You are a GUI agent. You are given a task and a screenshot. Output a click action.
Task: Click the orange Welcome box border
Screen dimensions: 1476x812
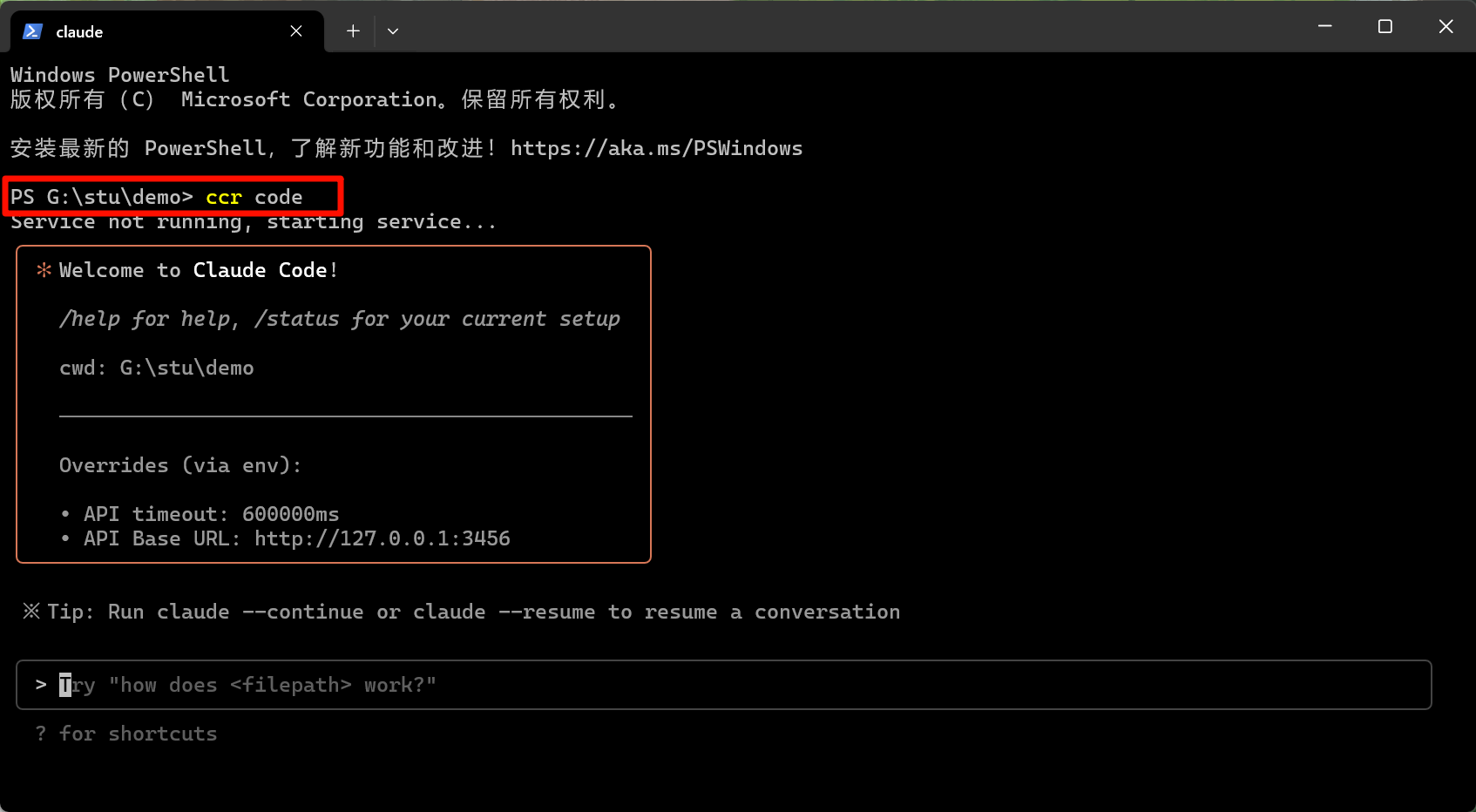[x=334, y=247]
